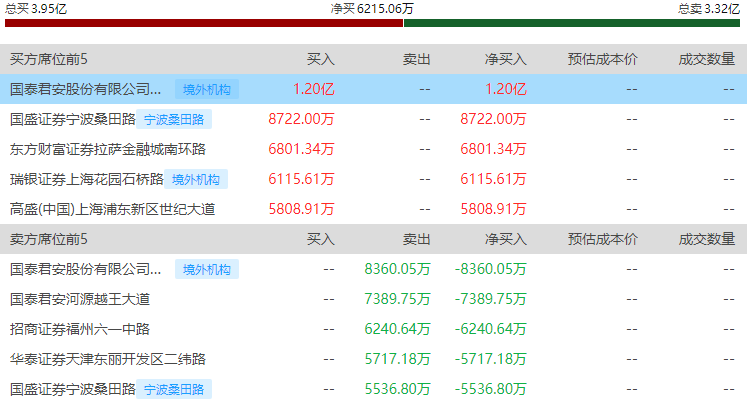The image size is (747, 405).
Task: Open 高盛(中国)上海浦东新区世纪大道 seat
Action: coord(112,209)
